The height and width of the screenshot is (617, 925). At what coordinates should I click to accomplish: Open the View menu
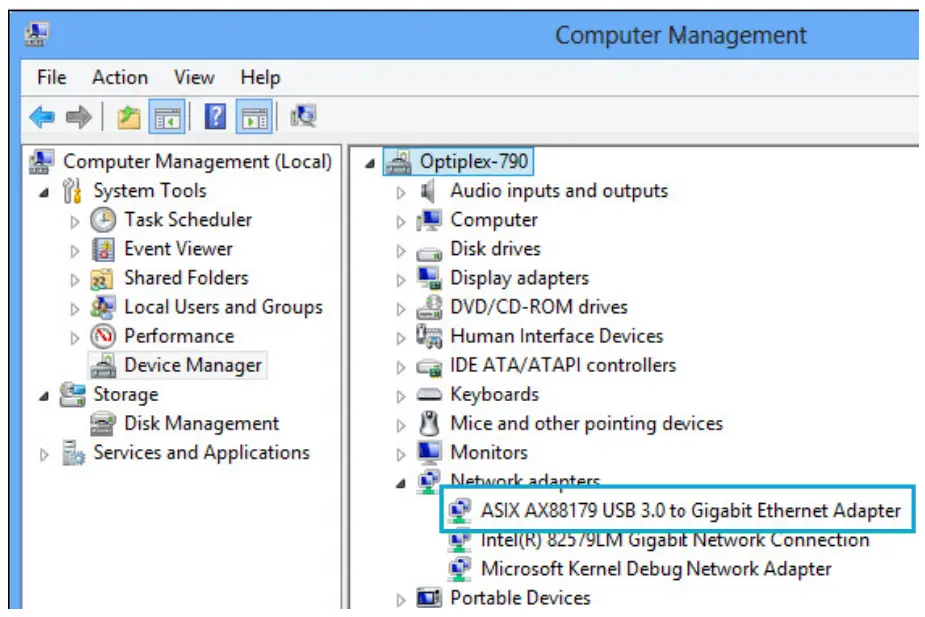click(194, 77)
